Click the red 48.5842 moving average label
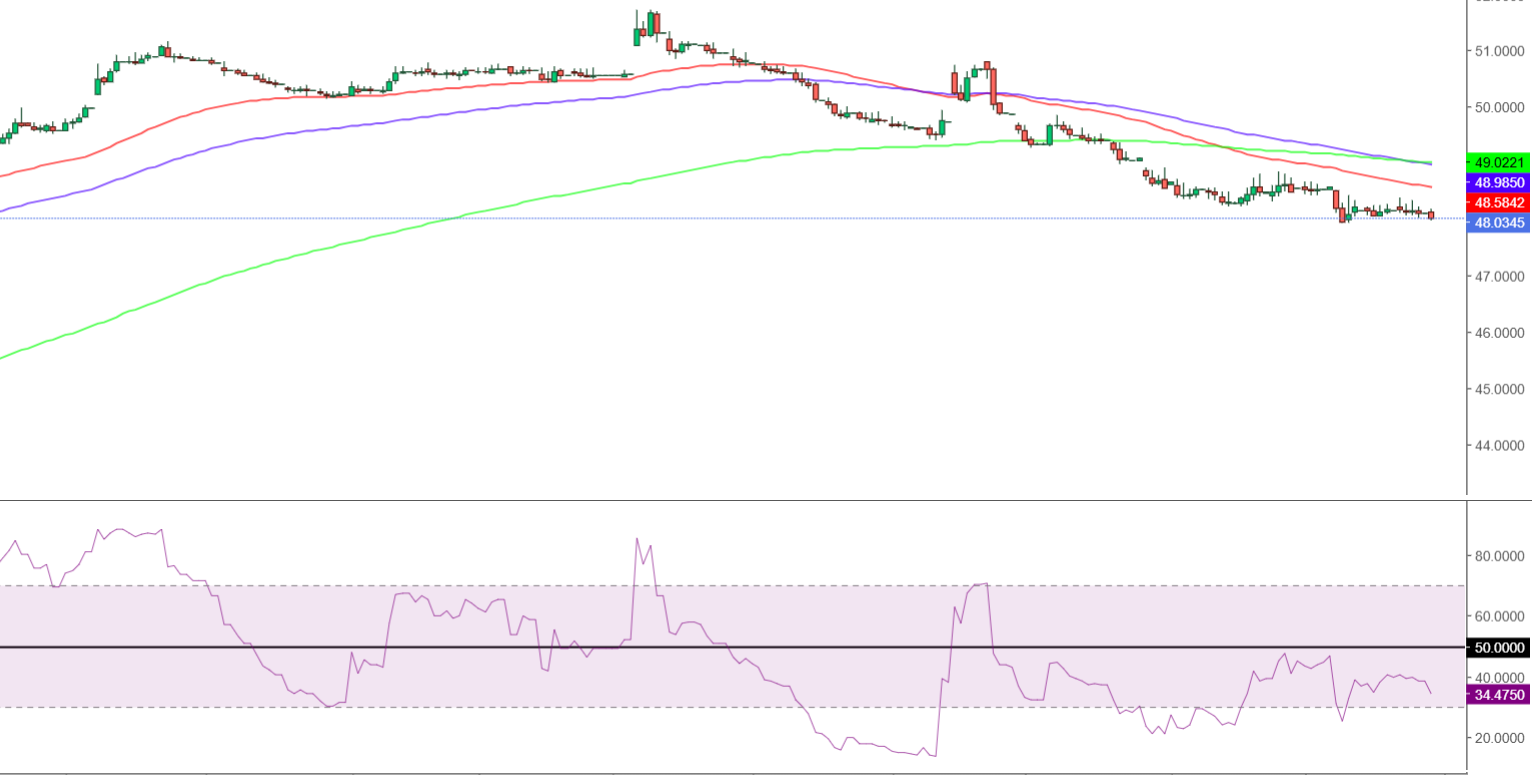 coord(1498,203)
